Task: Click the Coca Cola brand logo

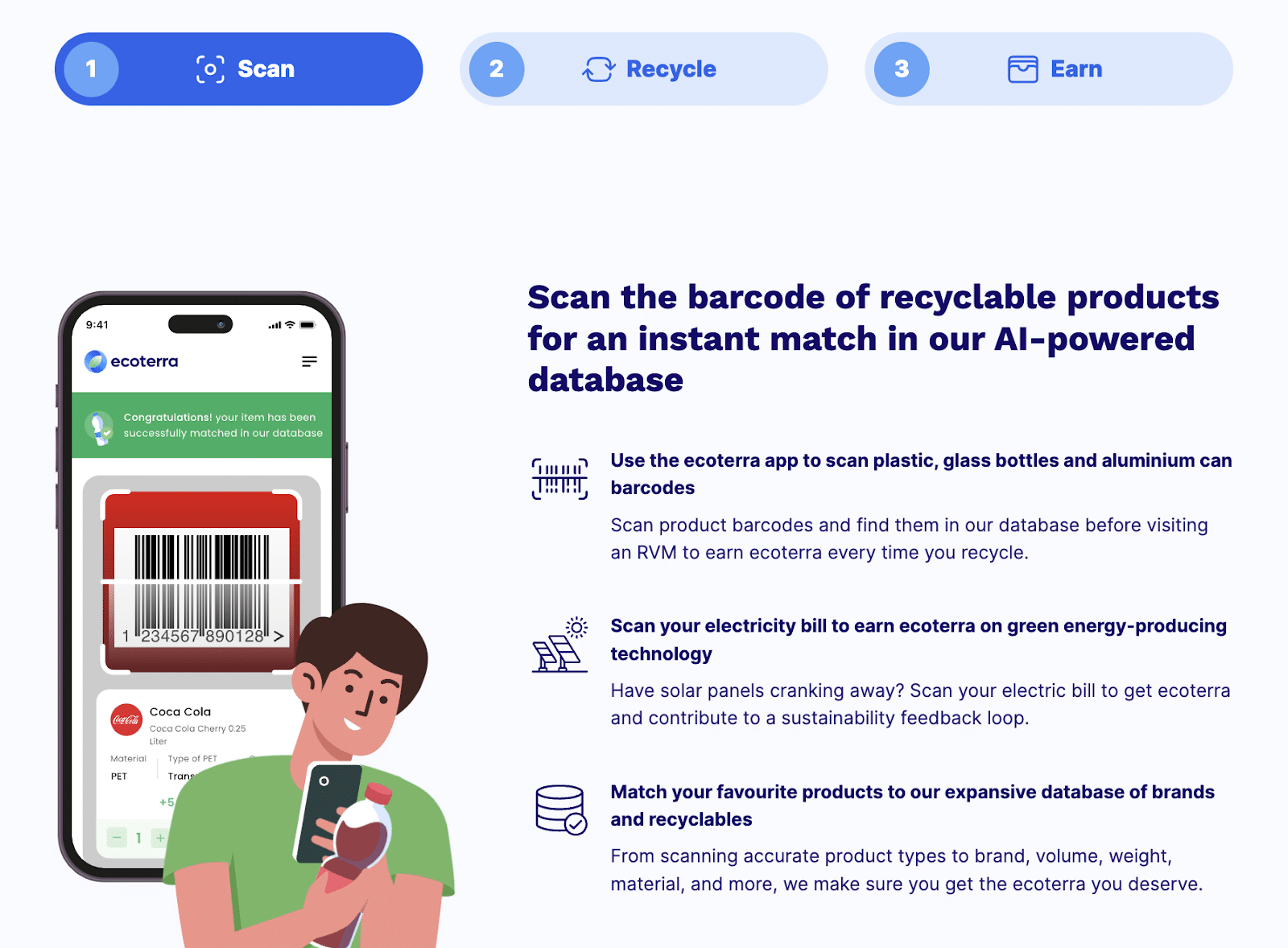Action: (126, 719)
